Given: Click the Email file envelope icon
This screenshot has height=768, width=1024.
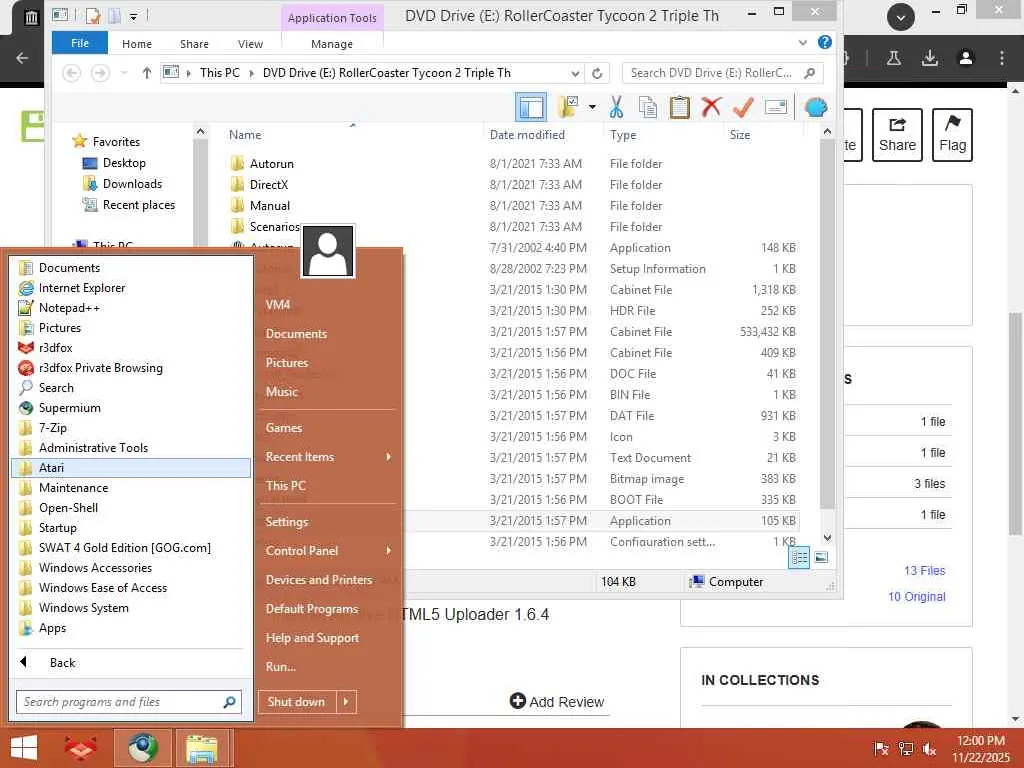Looking at the screenshot, I should coord(775,107).
